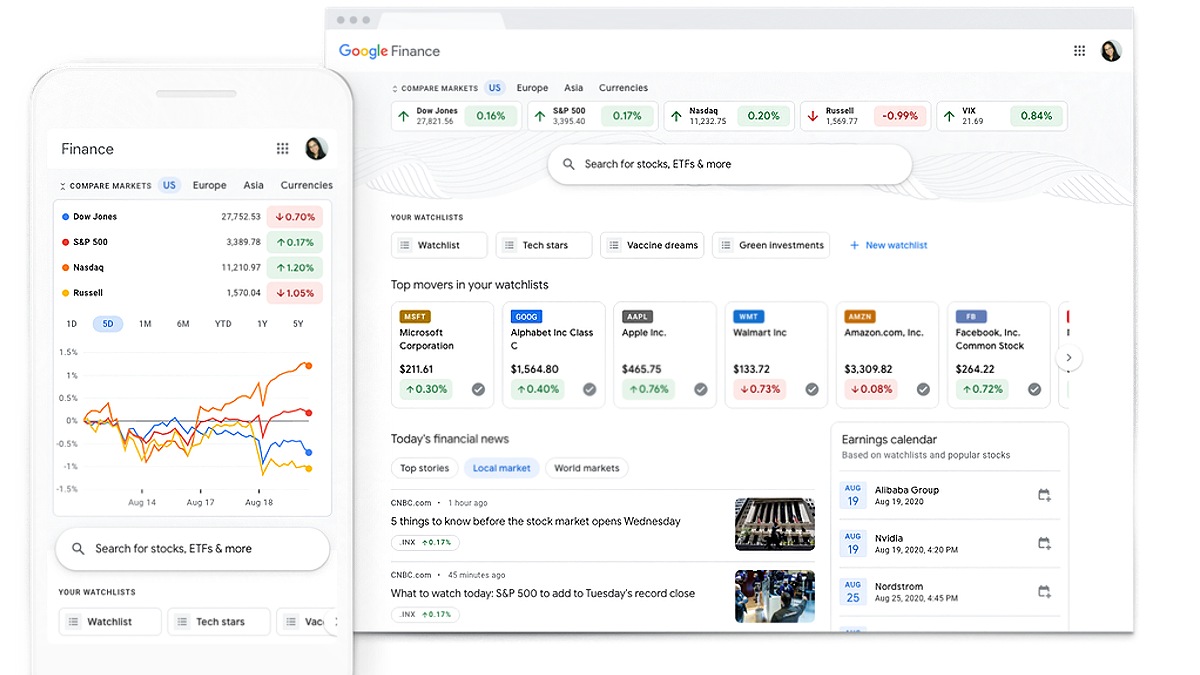The image size is (1200, 675).
Task: Click phone search for stocks field
Action: [x=192, y=549]
